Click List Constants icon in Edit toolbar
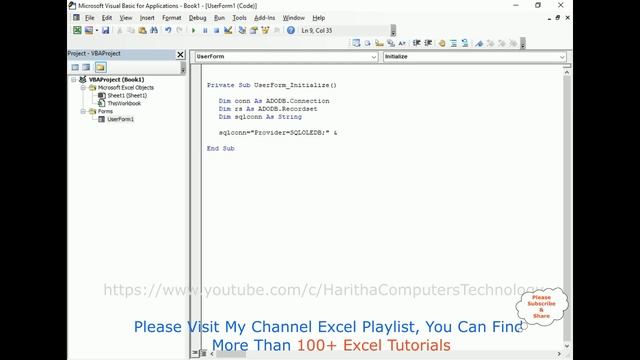The height and width of the screenshot is (360, 640). [367, 43]
